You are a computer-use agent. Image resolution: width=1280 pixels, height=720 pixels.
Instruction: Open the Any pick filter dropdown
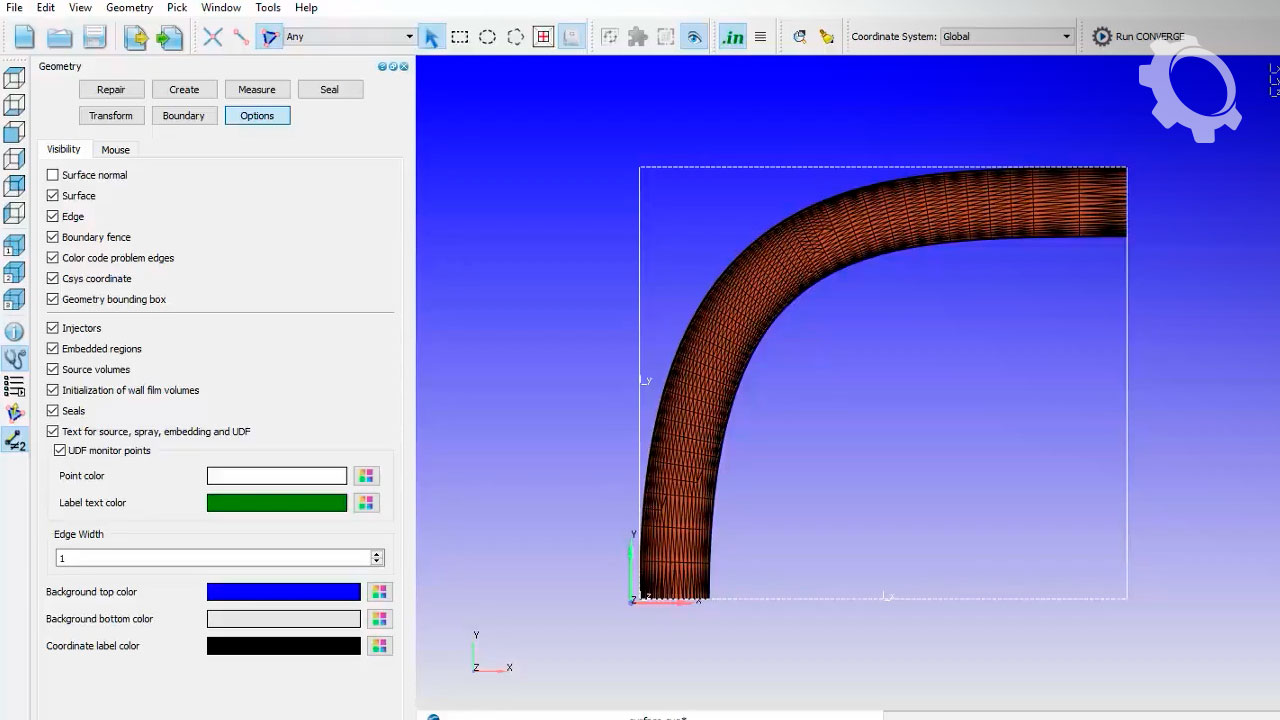[x=349, y=37]
